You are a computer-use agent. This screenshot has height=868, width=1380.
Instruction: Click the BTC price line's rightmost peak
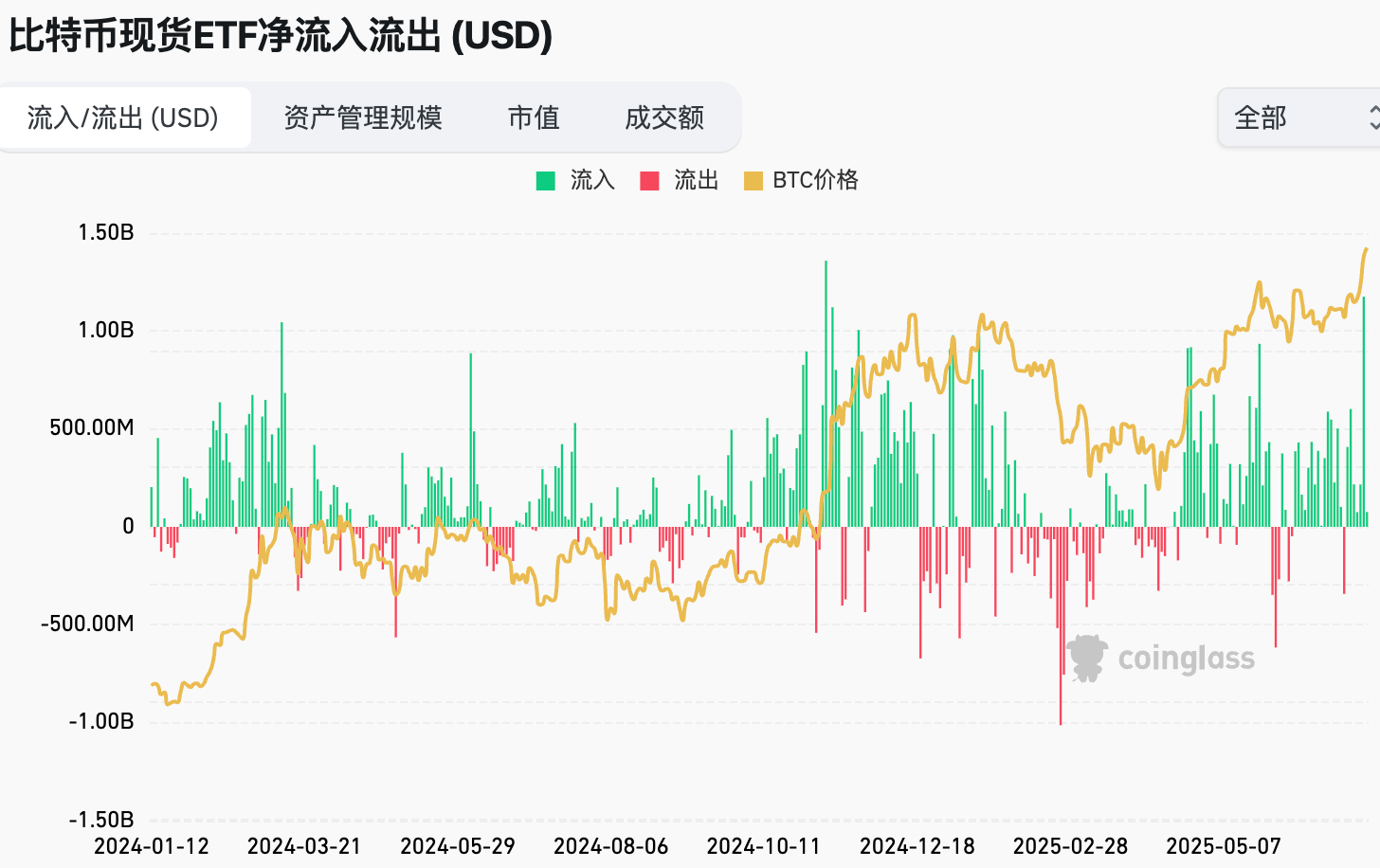tap(1366, 249)
